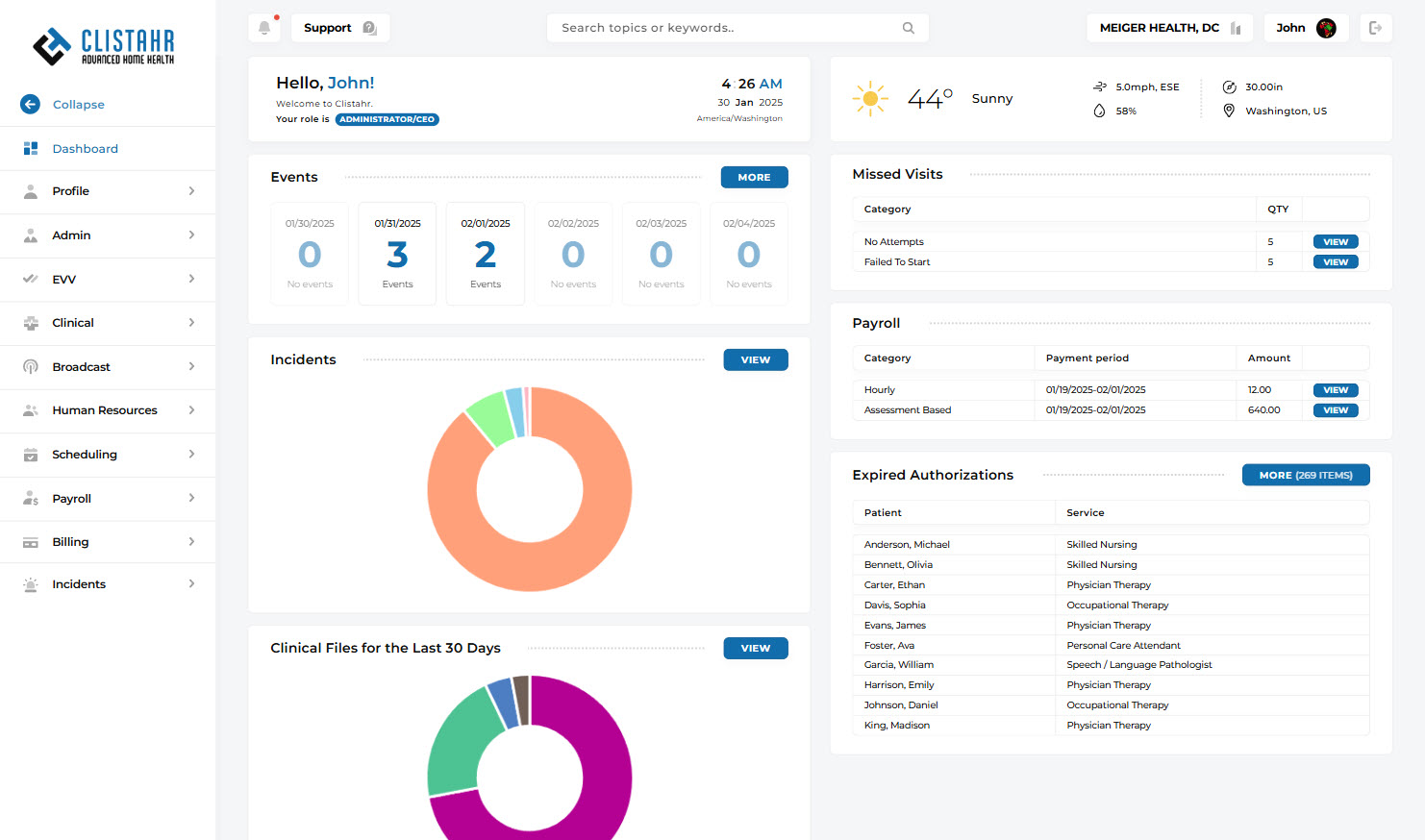1425x840 pixels.
Task: Click John's avatar picture
Action: pyautogui.click(x=1326, y=28)
